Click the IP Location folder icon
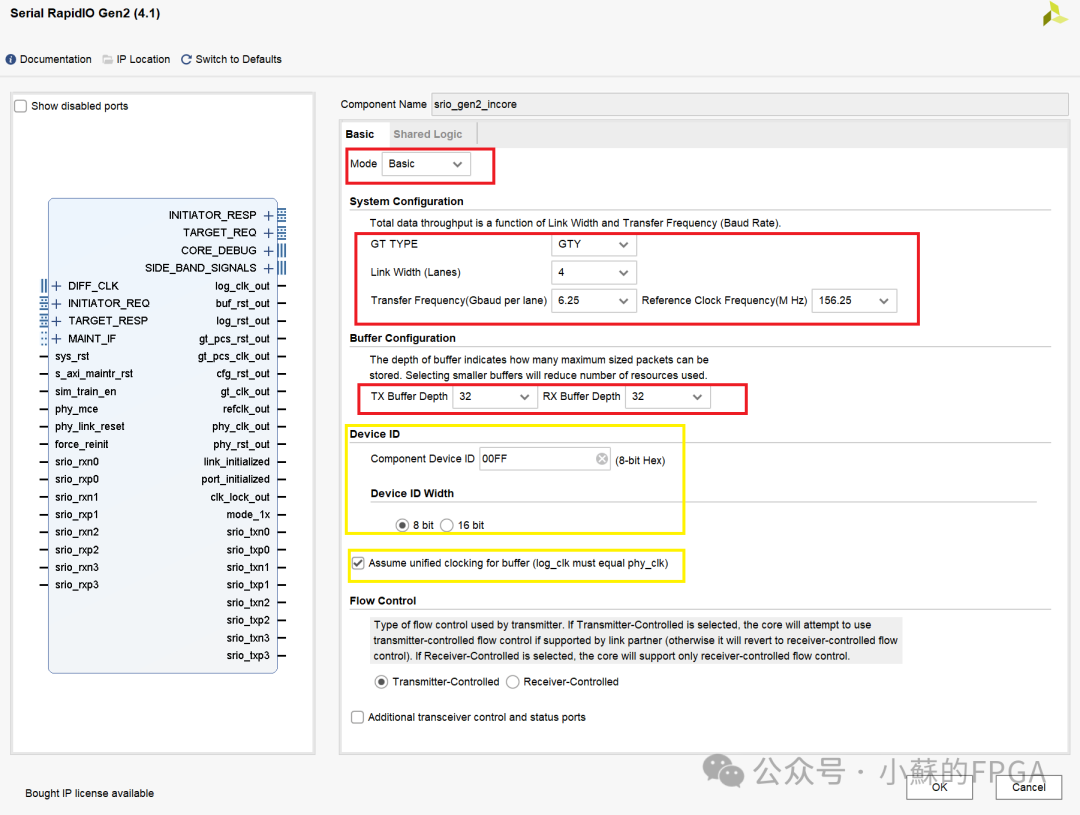This screenshot has width=1080, height=815. coord(107,59)
